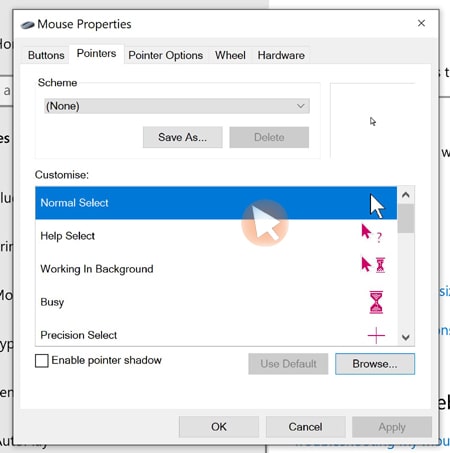Click the Help Select pink arrow question icon
This screenshot has height=453, width=450.
click(372, 233)
